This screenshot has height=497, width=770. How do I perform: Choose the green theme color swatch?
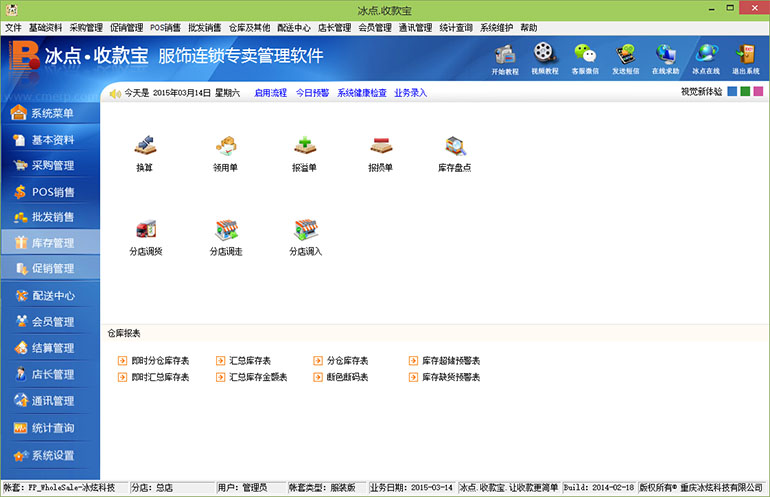(x=745, y=91)
